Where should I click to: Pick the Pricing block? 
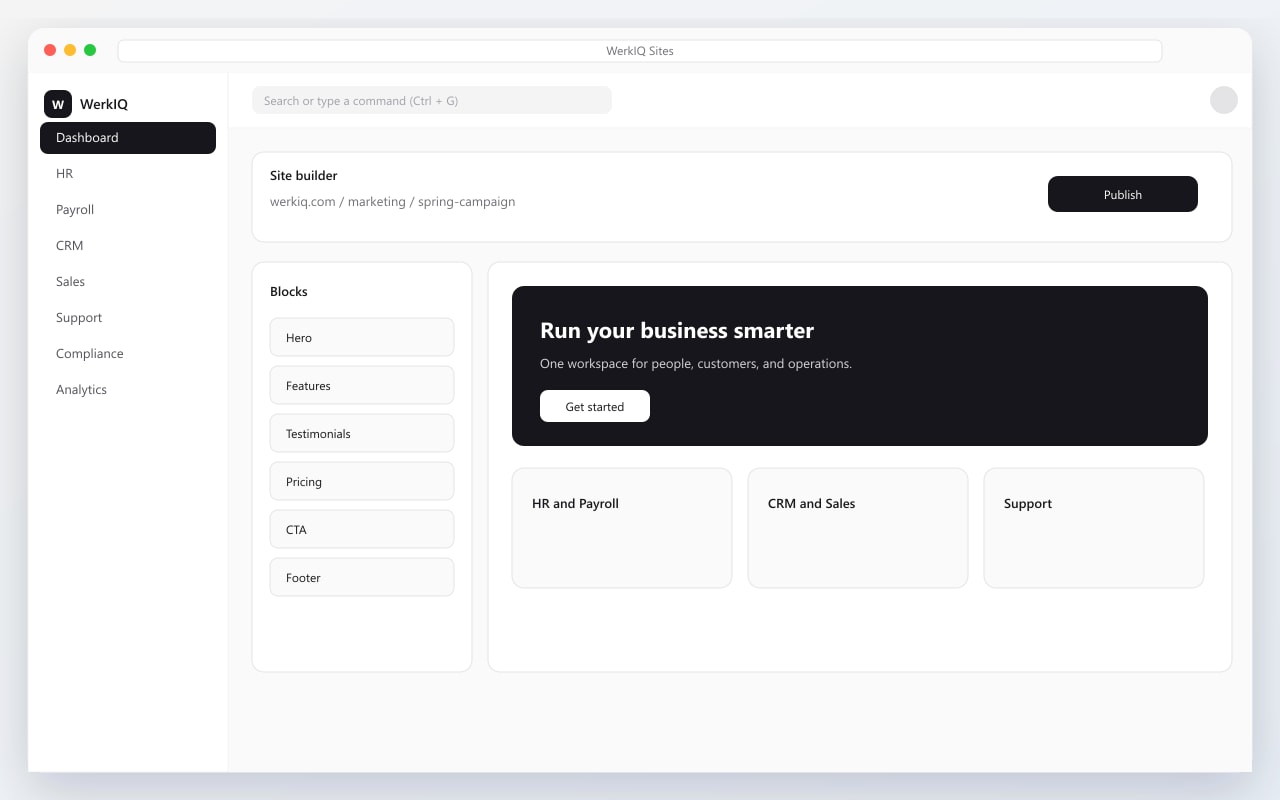click(362, 481)
